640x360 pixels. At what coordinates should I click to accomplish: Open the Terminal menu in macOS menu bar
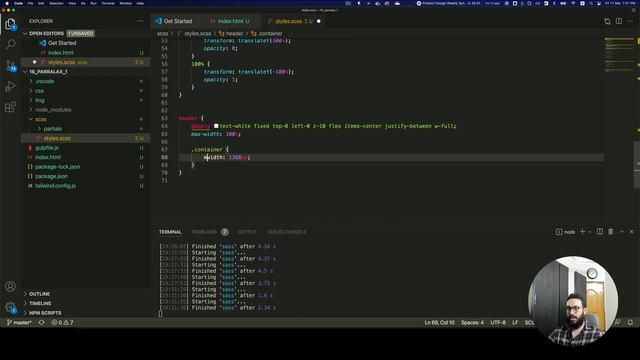pyautogui.click(x=108, y=3)
